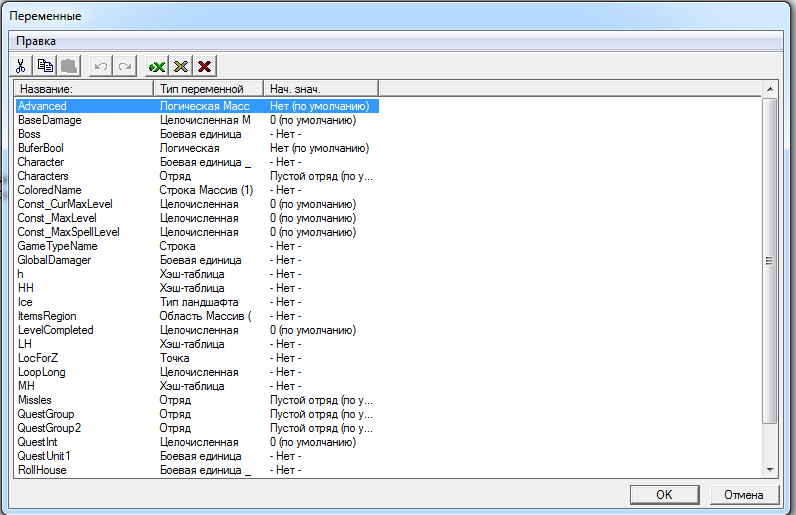Click initial value of LevelCompleted row
Image resolution: width=796 pixels, height=515 pixels.
point(313,330)
